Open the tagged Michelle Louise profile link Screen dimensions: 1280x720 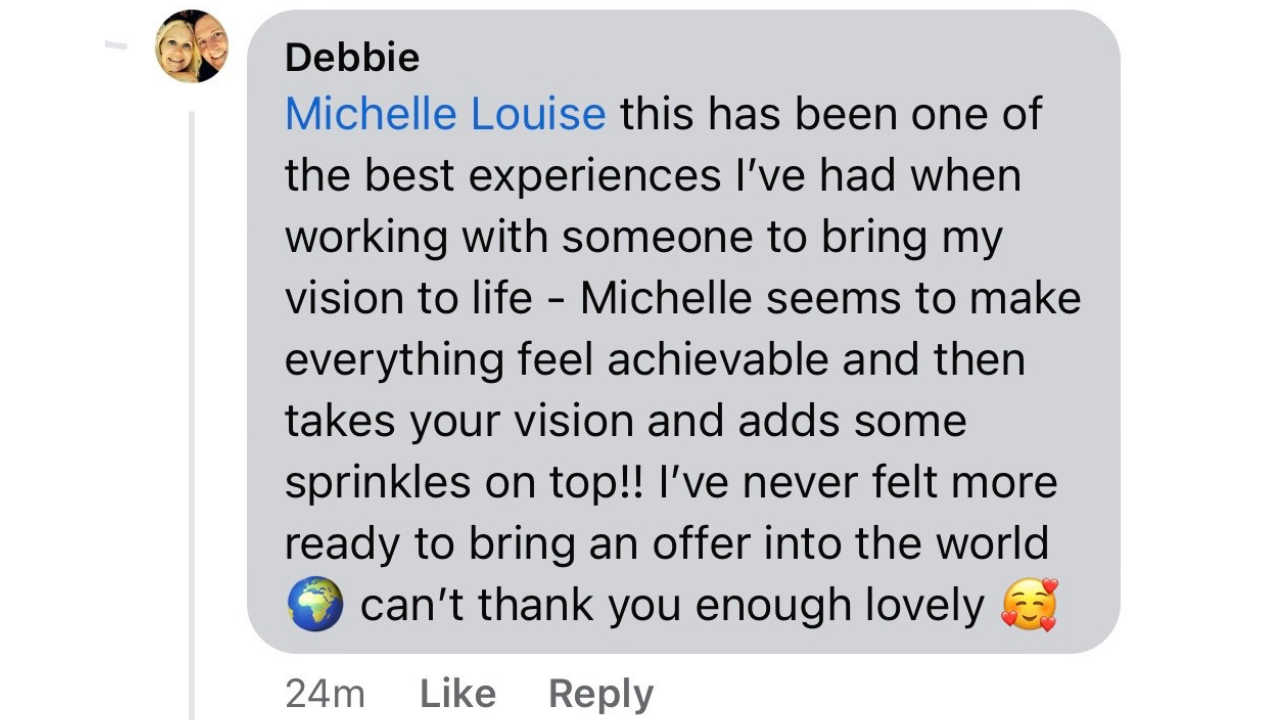(445, 115)
